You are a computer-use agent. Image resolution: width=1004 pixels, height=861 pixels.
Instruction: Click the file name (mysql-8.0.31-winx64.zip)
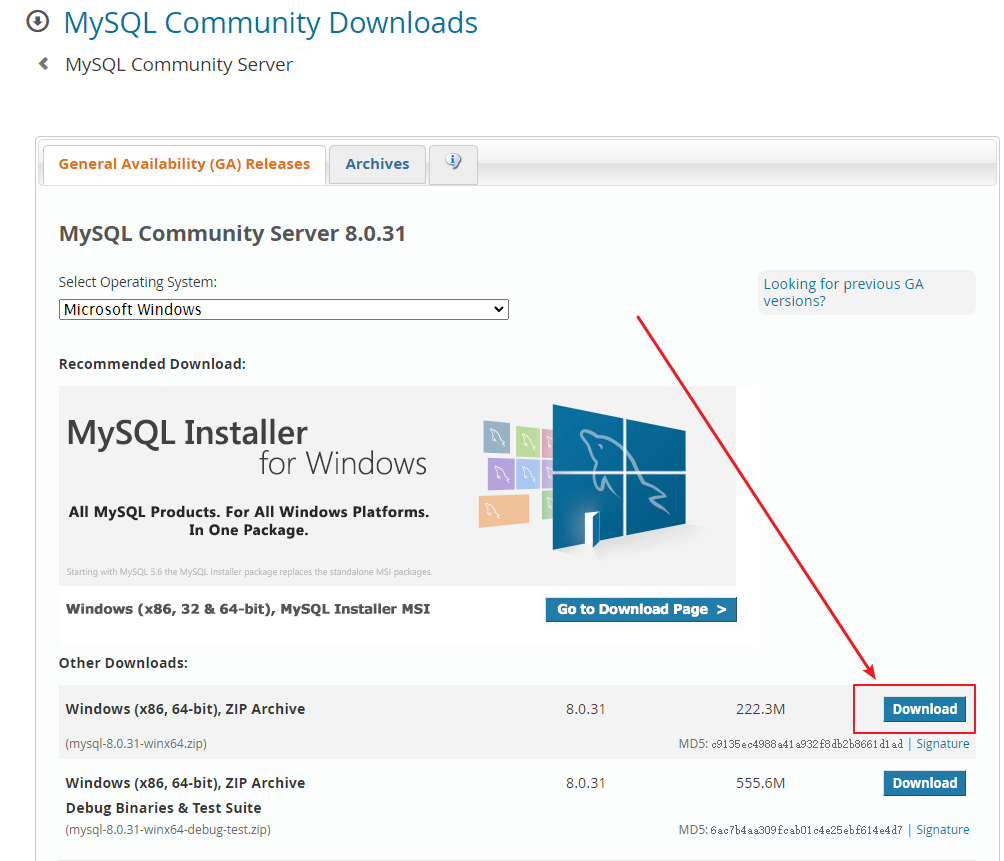coord(136,744)
